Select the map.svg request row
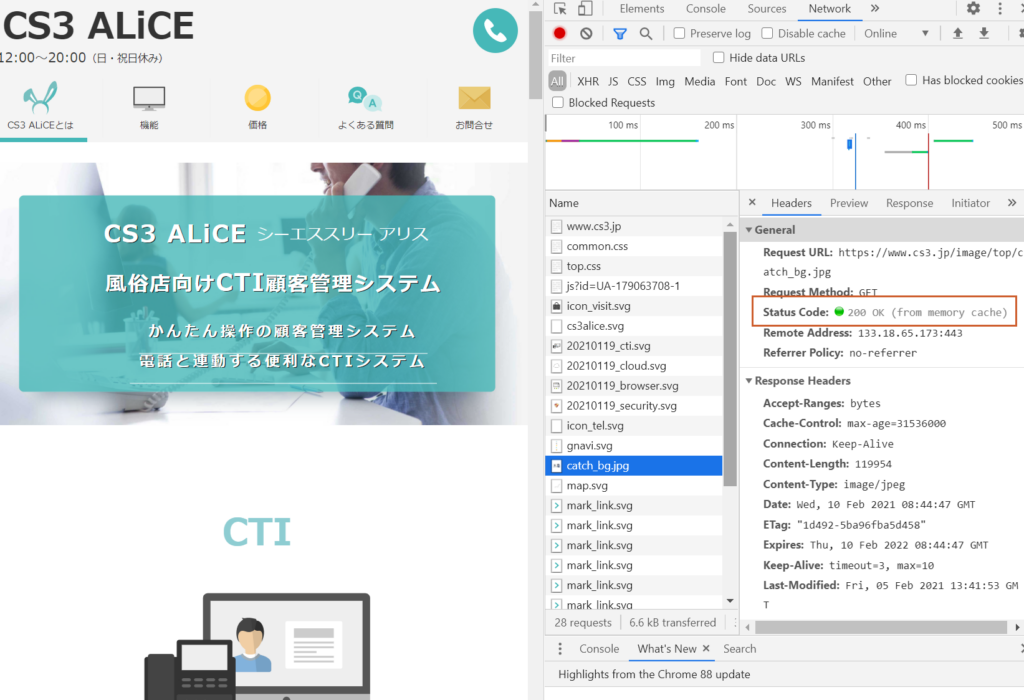The height and width of the screenshot is (700, 1024). [x=633, y=485]
